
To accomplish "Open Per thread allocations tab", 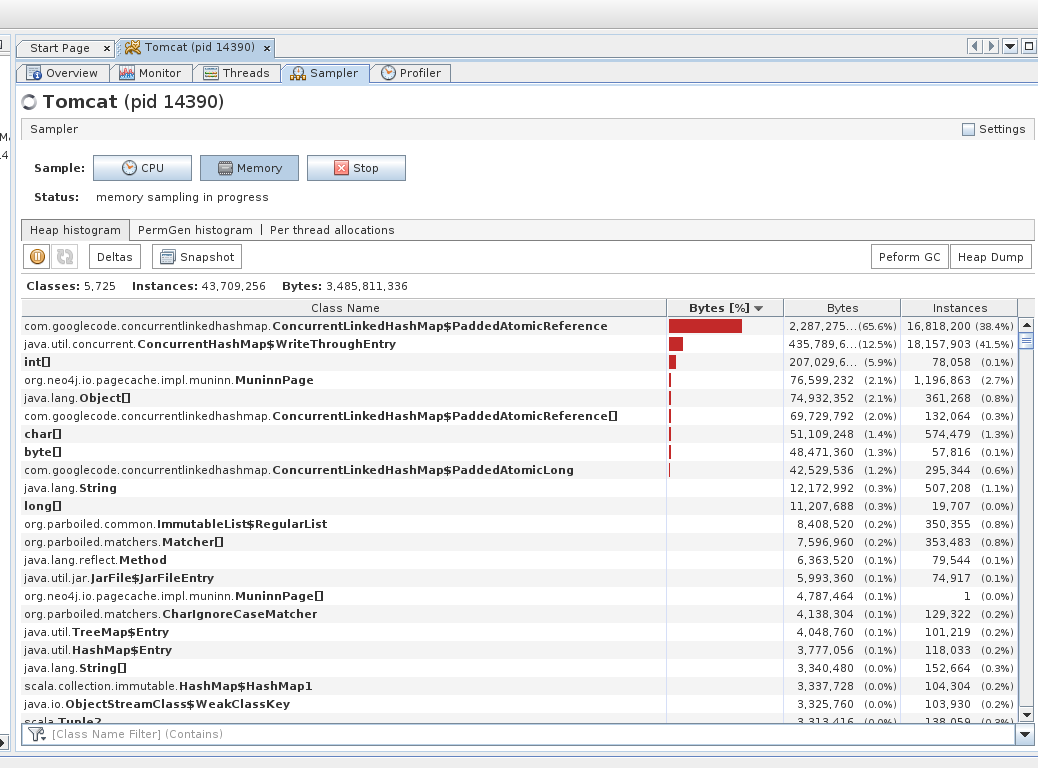I will pyautogui.click(x=332, y=230).
